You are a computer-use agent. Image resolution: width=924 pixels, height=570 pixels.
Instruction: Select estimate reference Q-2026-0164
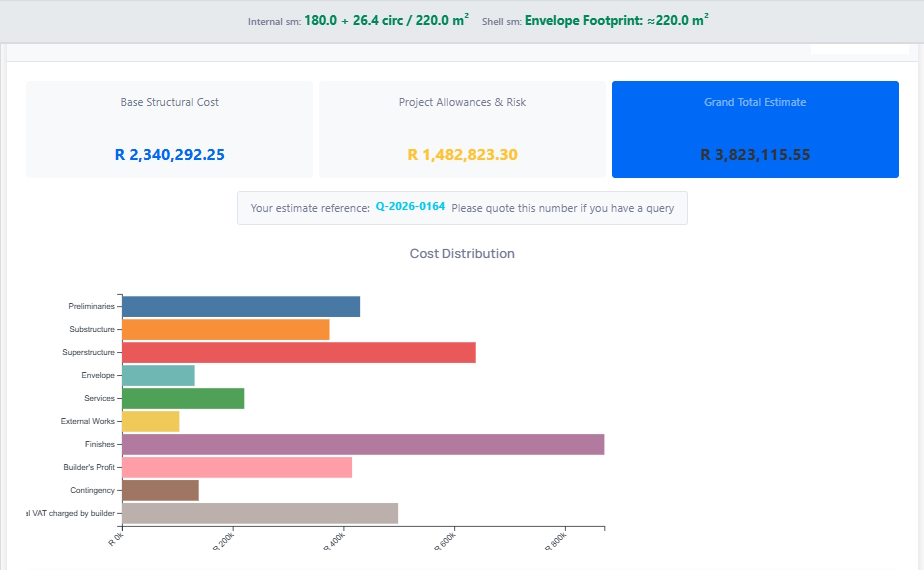click(x=410, y=206)
